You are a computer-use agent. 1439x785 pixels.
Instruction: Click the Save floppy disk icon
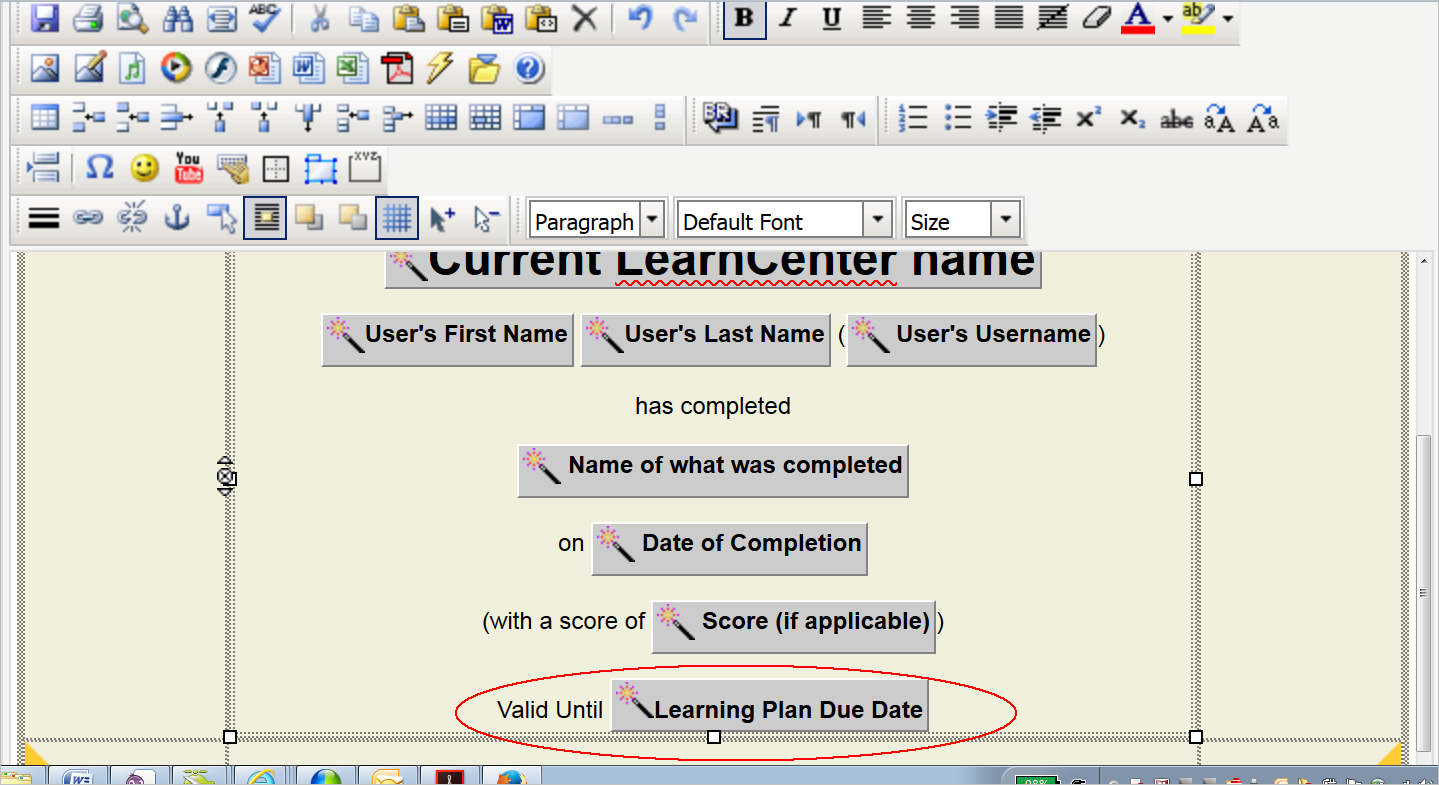pyautogui.click(x=43, y=17)
